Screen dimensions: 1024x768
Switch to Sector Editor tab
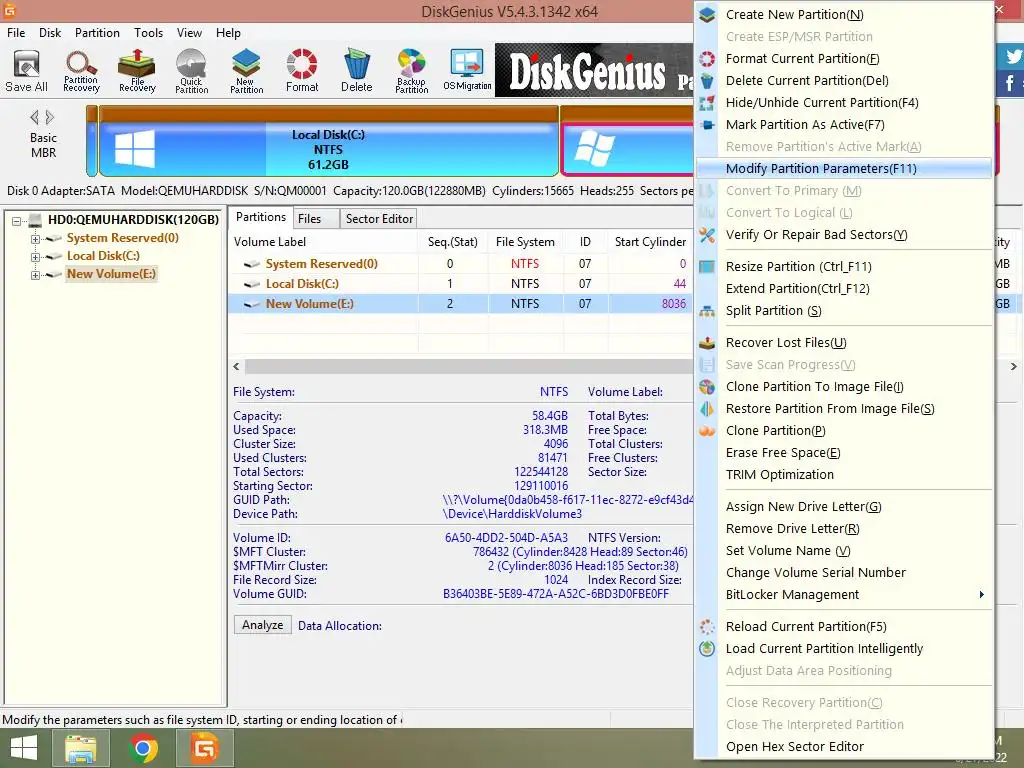(x=379, y=219)
